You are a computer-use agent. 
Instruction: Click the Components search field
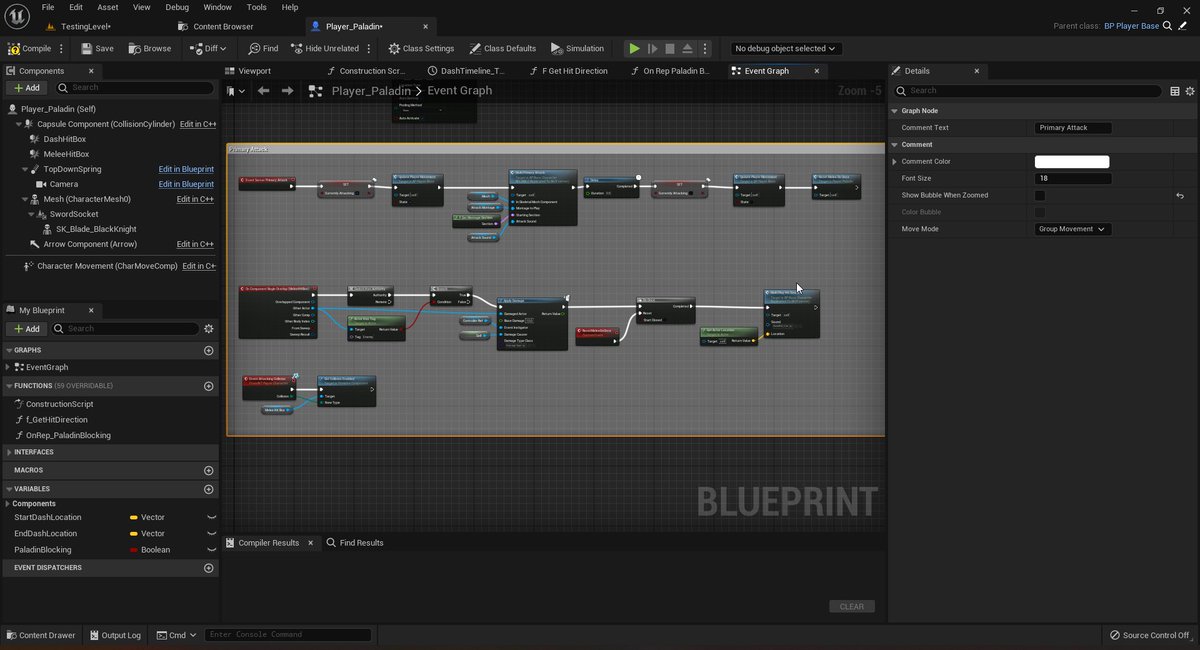coord(136,88)
